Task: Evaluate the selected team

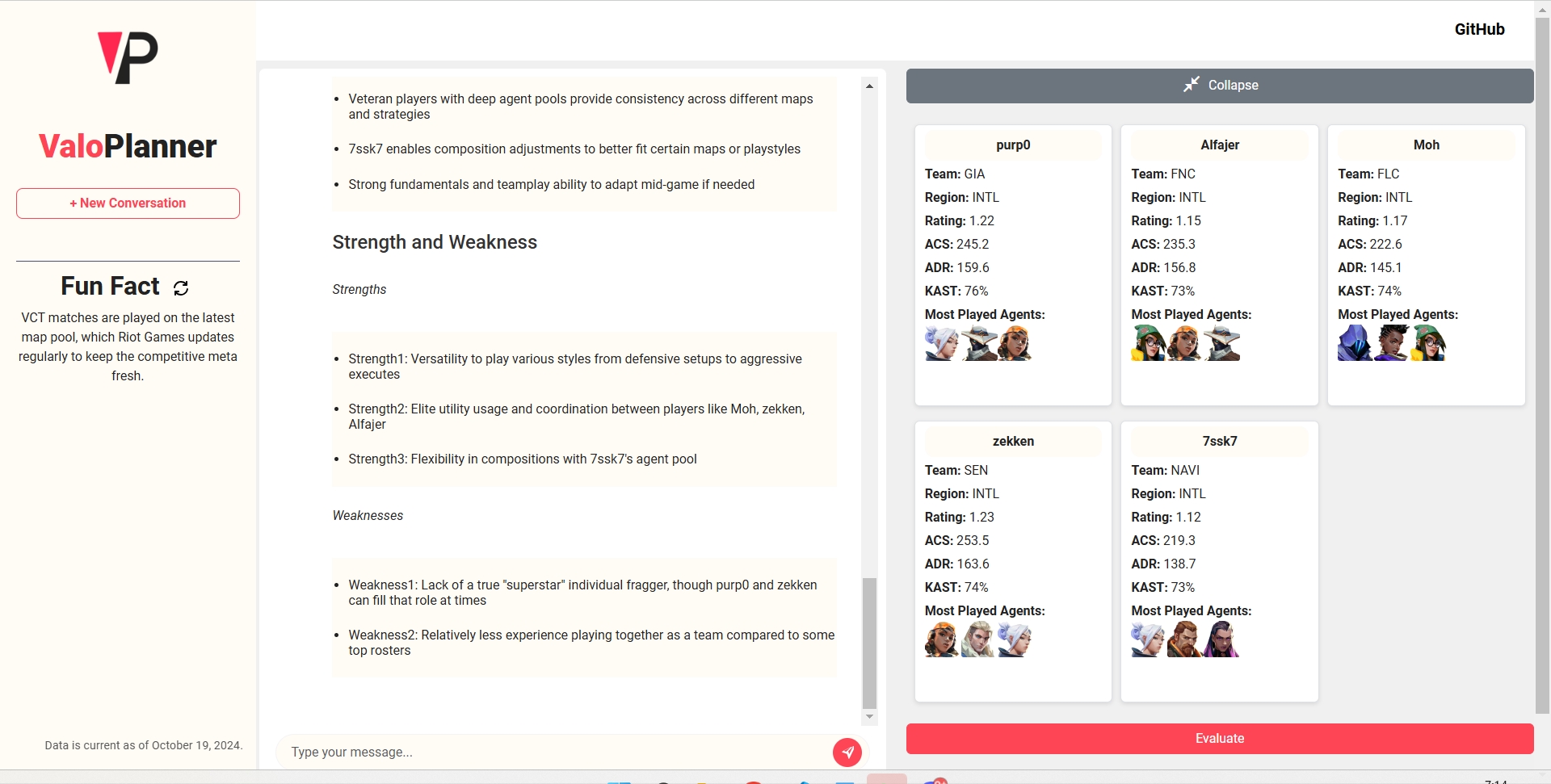Action: [x=1220, y=739]
